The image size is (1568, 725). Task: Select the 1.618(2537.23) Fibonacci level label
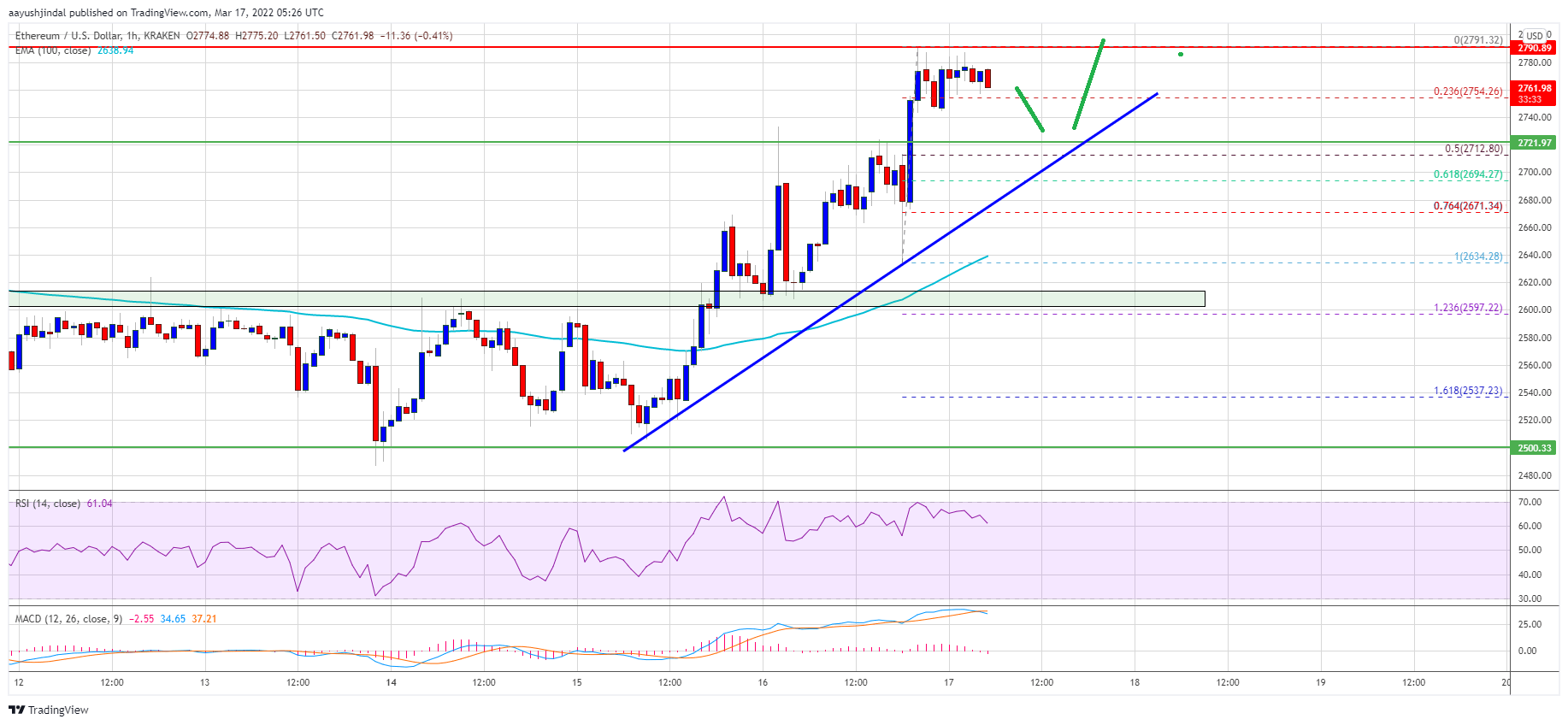pos(1468,391)
